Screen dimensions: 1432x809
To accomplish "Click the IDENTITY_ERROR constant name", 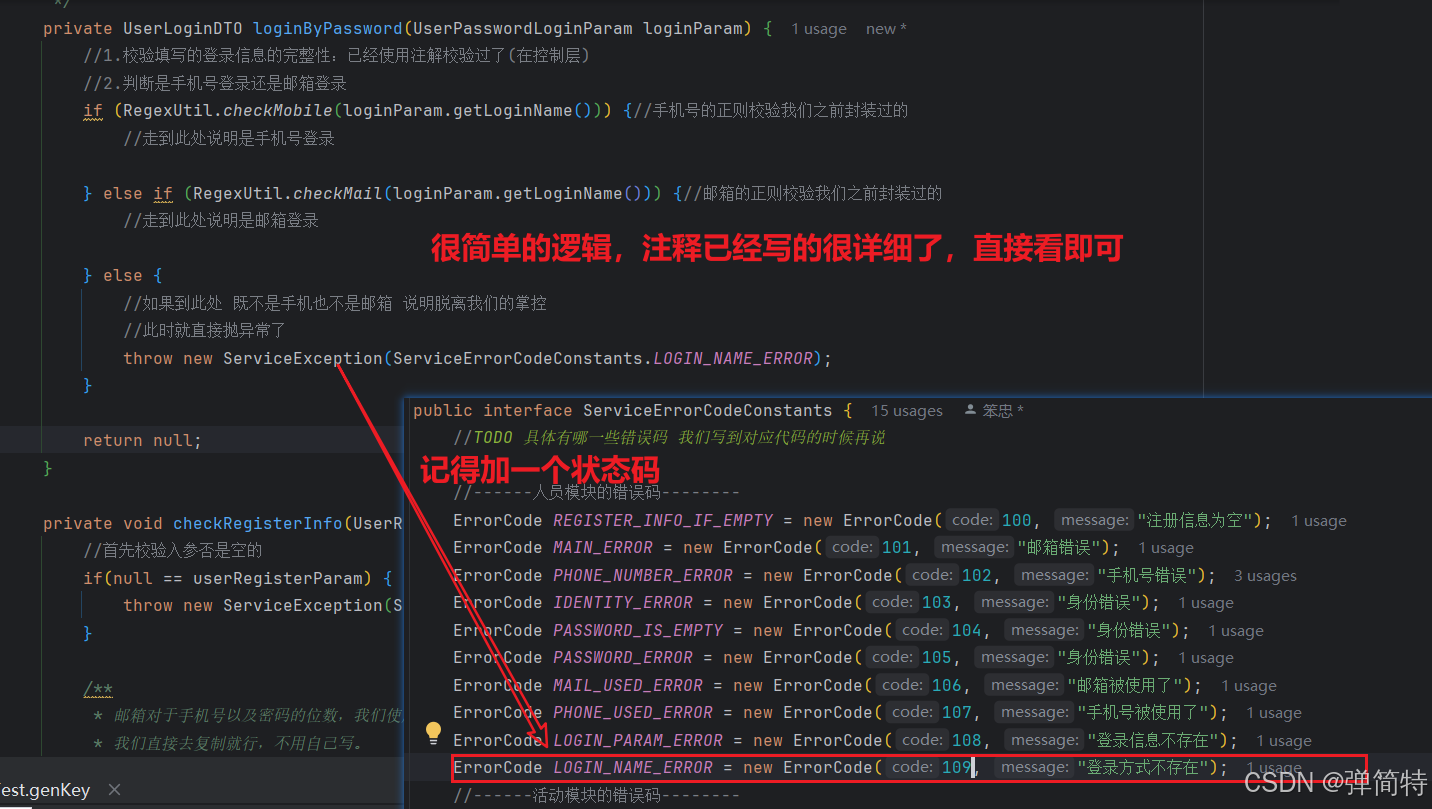I will click(623, 602).
